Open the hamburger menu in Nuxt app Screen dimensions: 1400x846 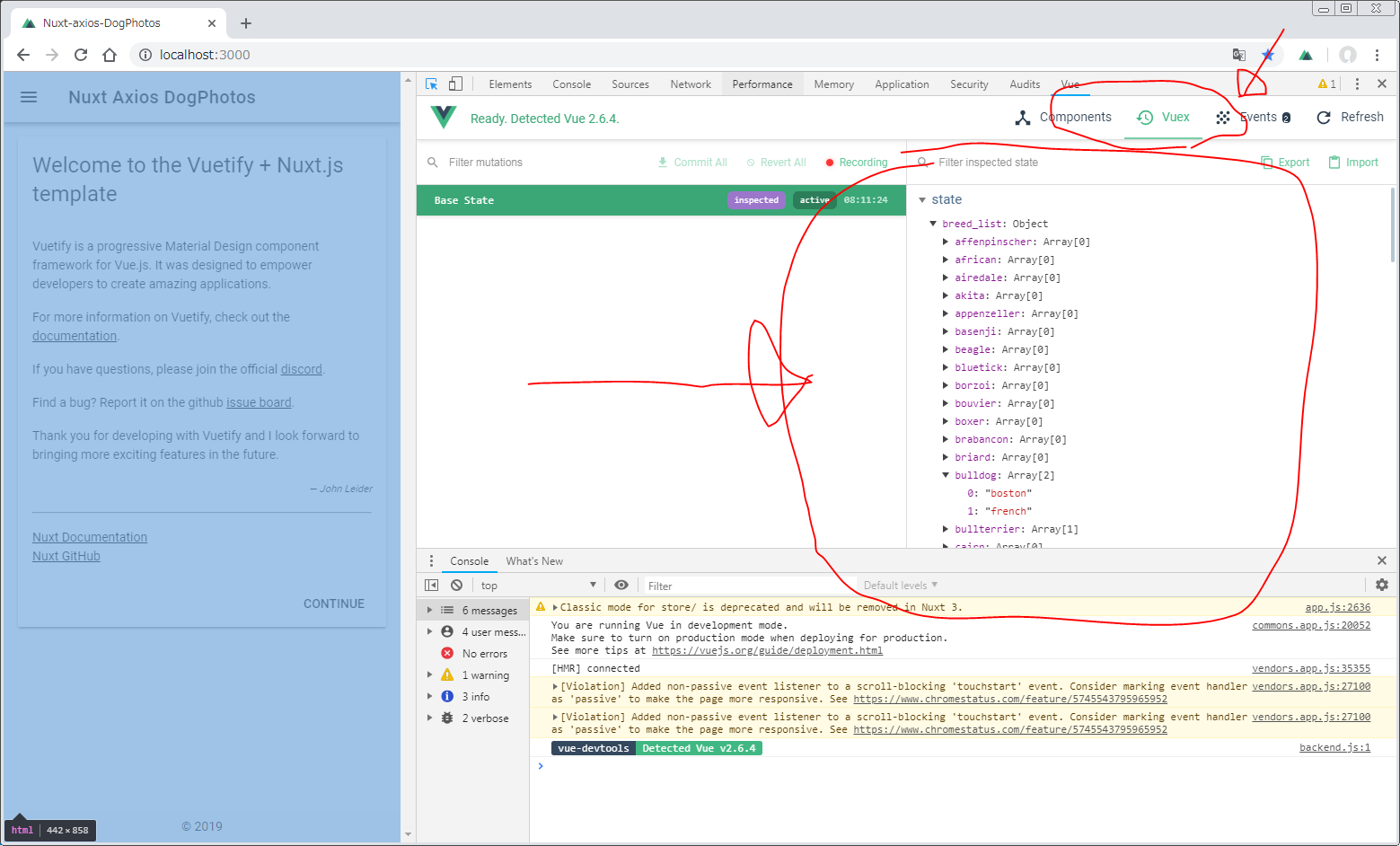tap(29, 97)
